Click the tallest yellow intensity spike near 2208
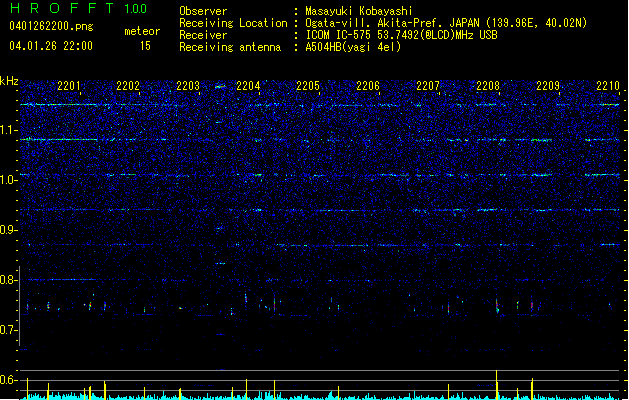The height and width of the screenshot is (400, 629). (x=497, y=385)
